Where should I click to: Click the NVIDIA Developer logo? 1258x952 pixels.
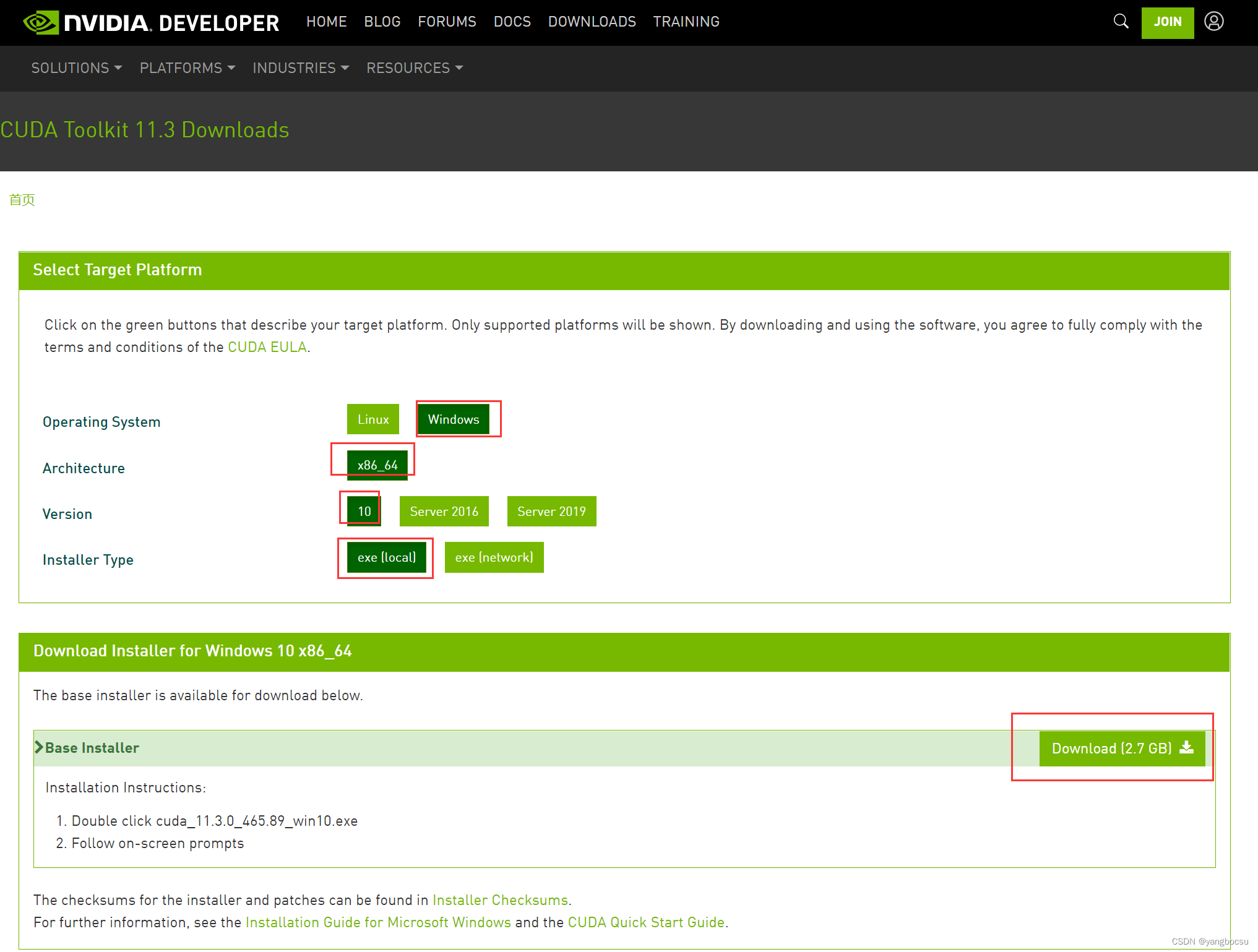coord(151,23)
